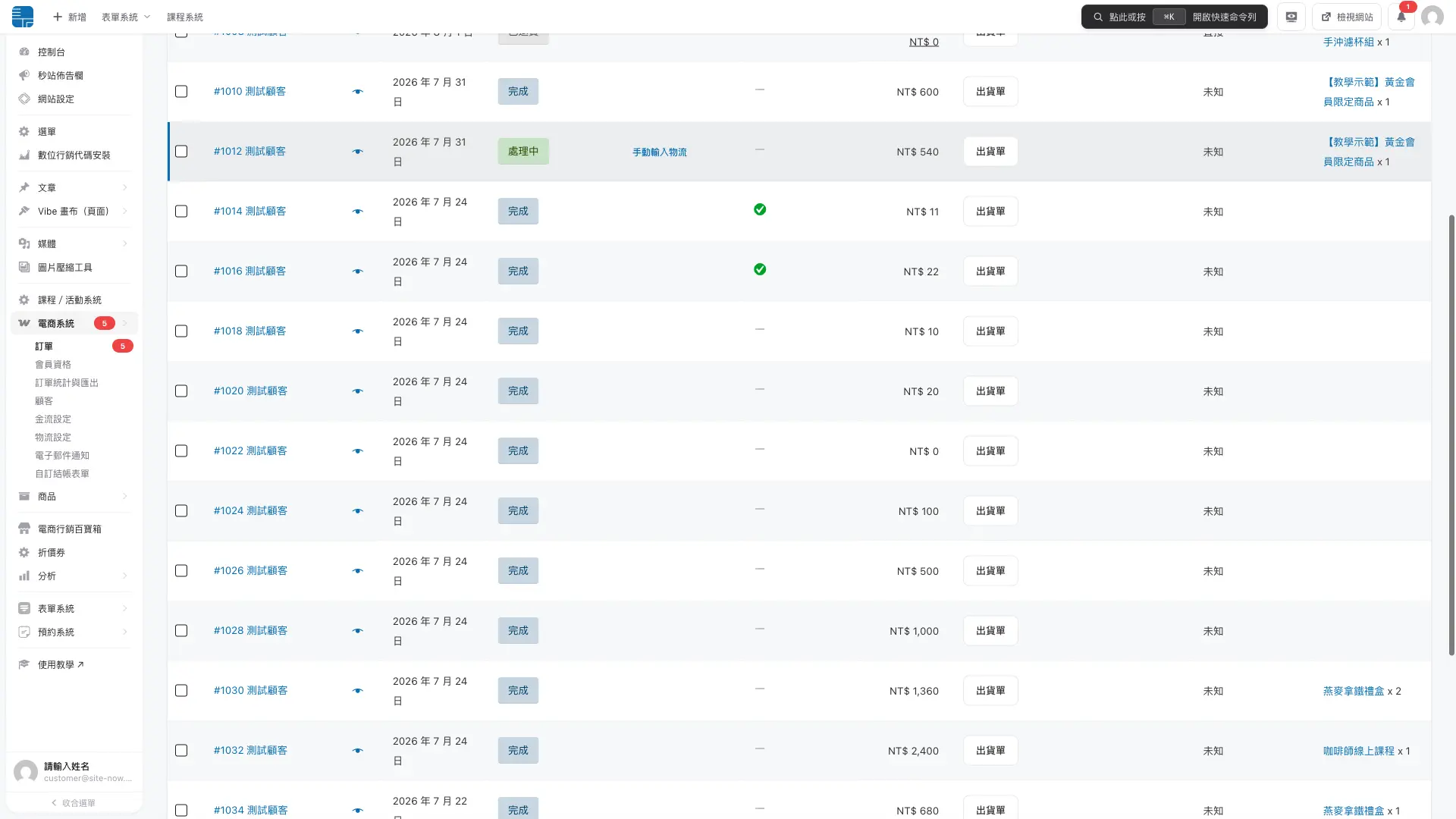Image resolution: width=1456 pixels, height=819 pixels.
Task: Open 物流設定 submenu item
Action: (53, 437)
